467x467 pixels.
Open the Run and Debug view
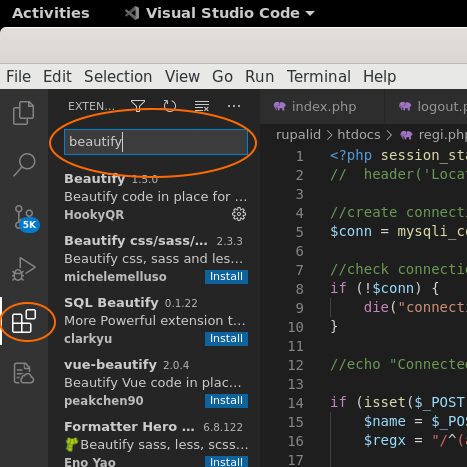coord(23,269)
